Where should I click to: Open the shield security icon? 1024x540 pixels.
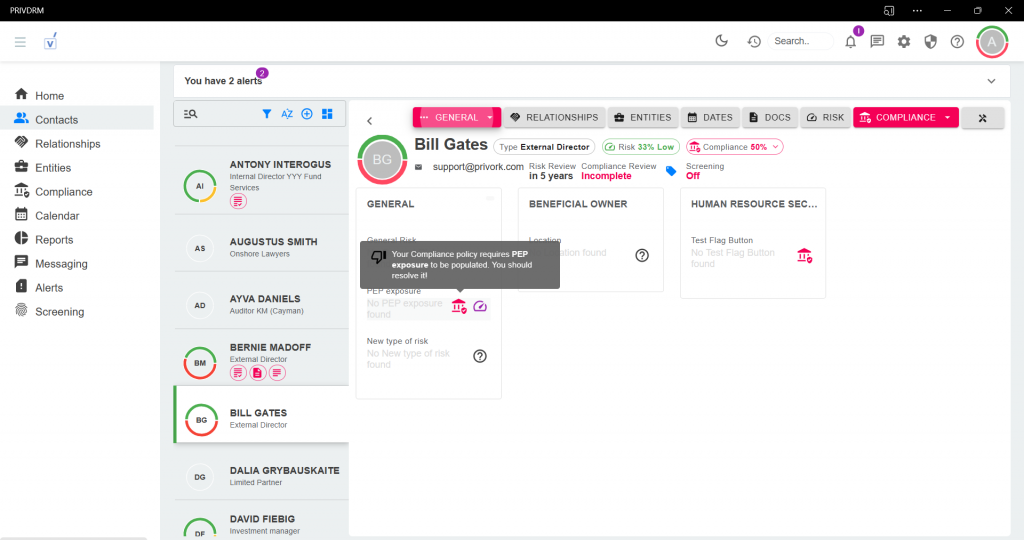(x=930, y=42)
